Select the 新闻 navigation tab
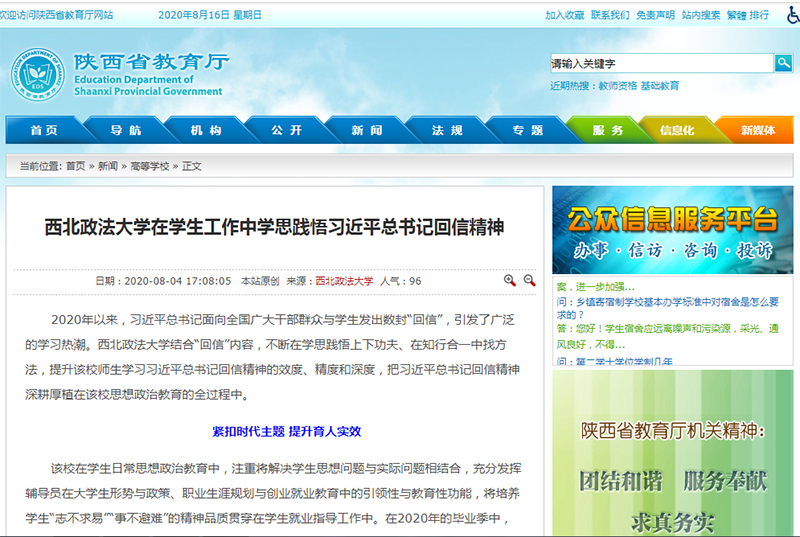Viewport: 800px width, 537px height. click(x=367, y=131)
